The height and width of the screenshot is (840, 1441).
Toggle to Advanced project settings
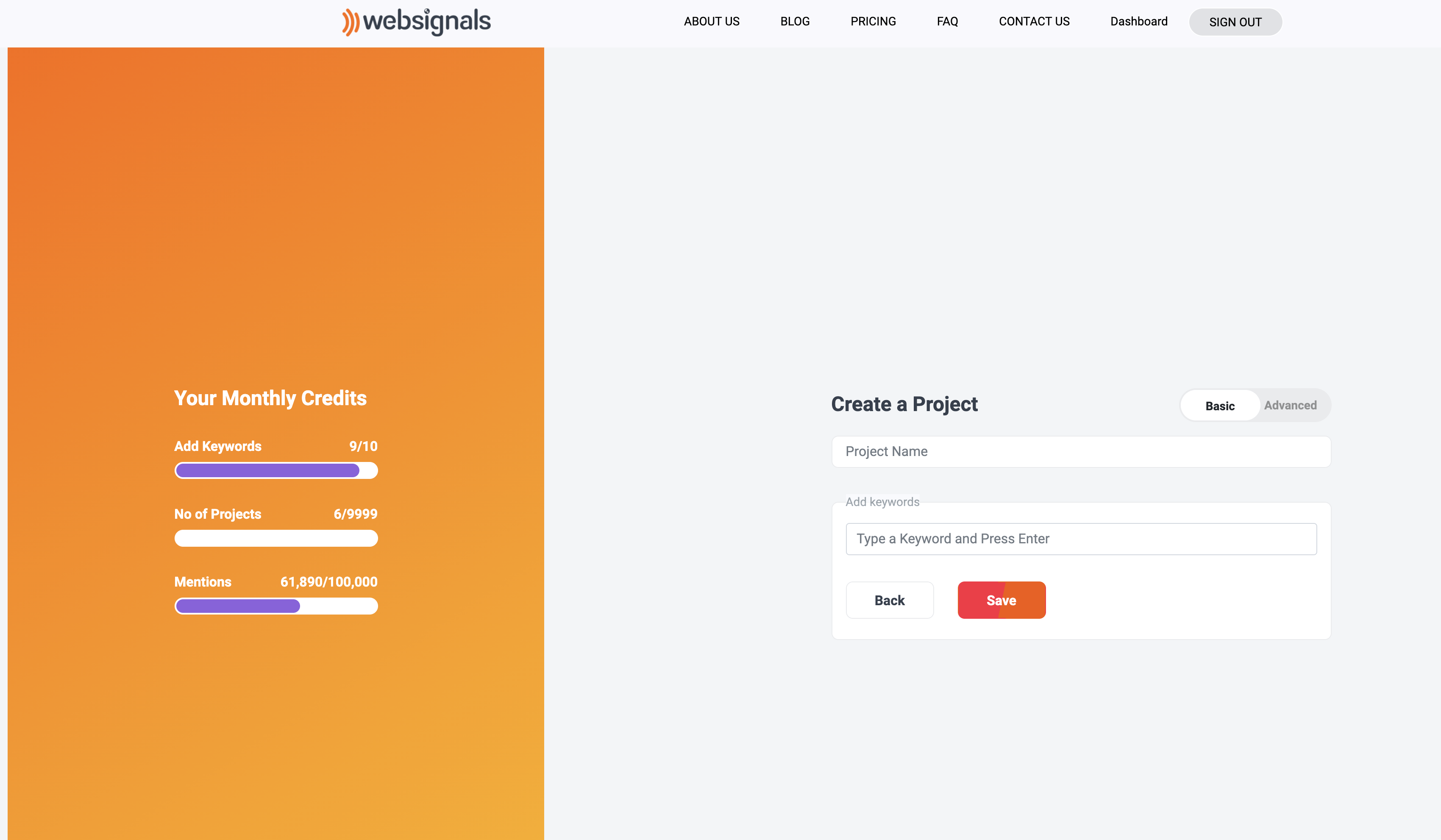click(1290, 405)
